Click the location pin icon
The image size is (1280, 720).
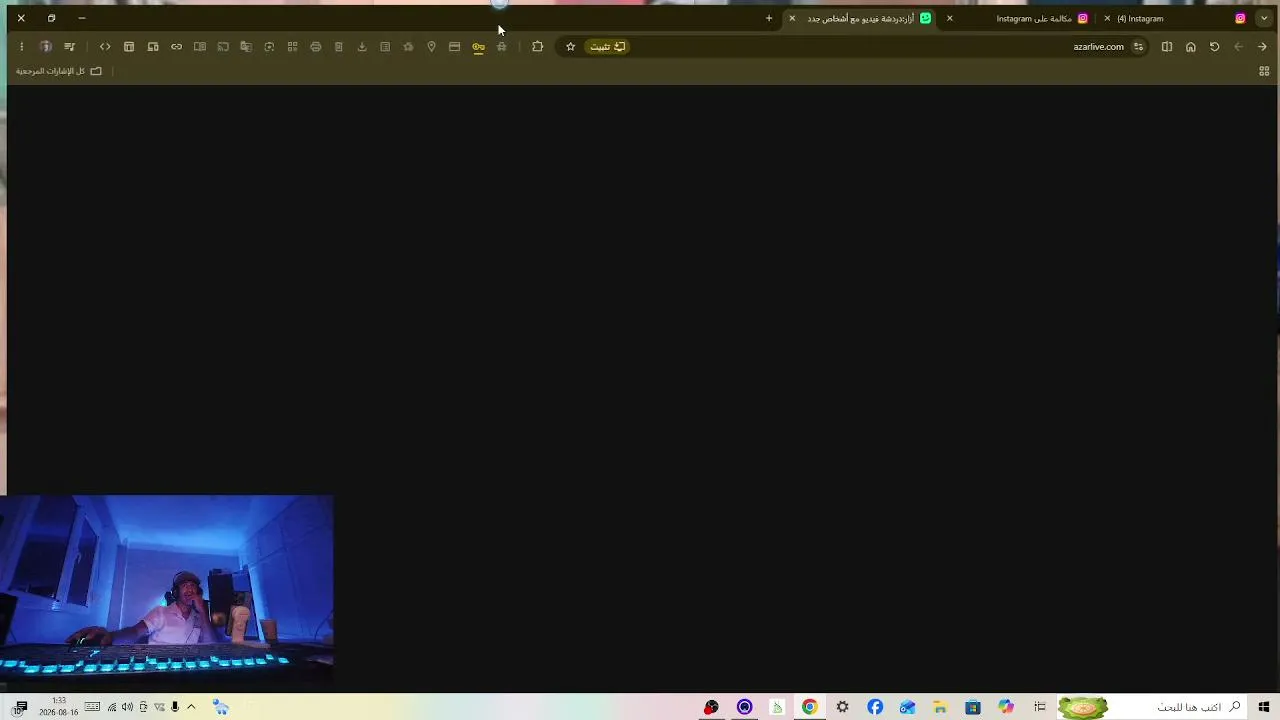pos(431,47)
